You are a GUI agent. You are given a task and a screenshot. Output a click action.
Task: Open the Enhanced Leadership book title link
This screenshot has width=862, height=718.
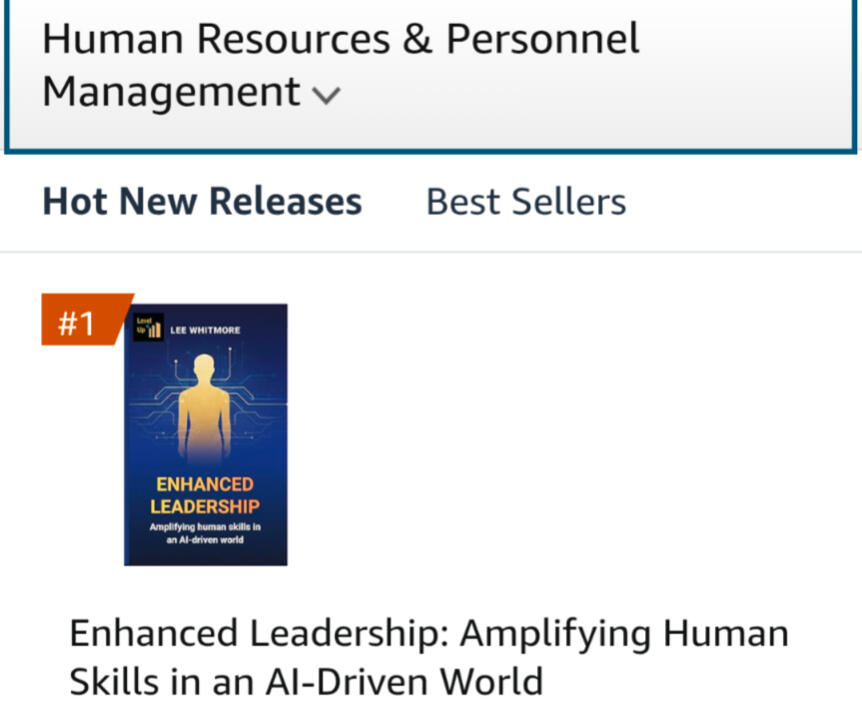click(428, 656)
